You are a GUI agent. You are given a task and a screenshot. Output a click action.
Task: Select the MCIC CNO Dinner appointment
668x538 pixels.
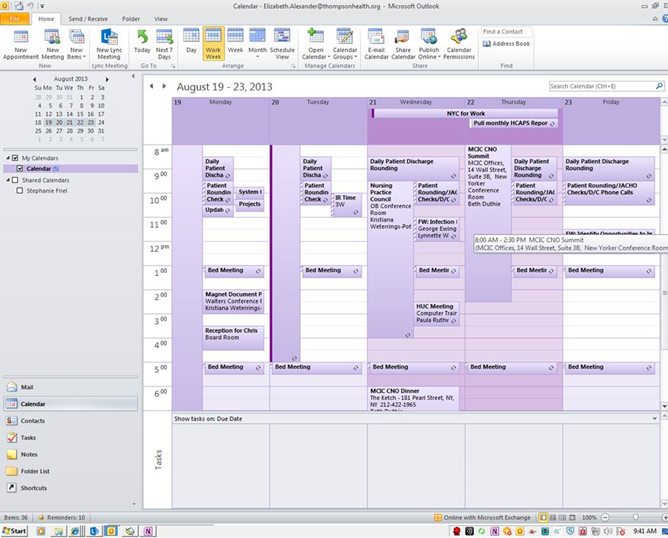(x=413, y=399)
